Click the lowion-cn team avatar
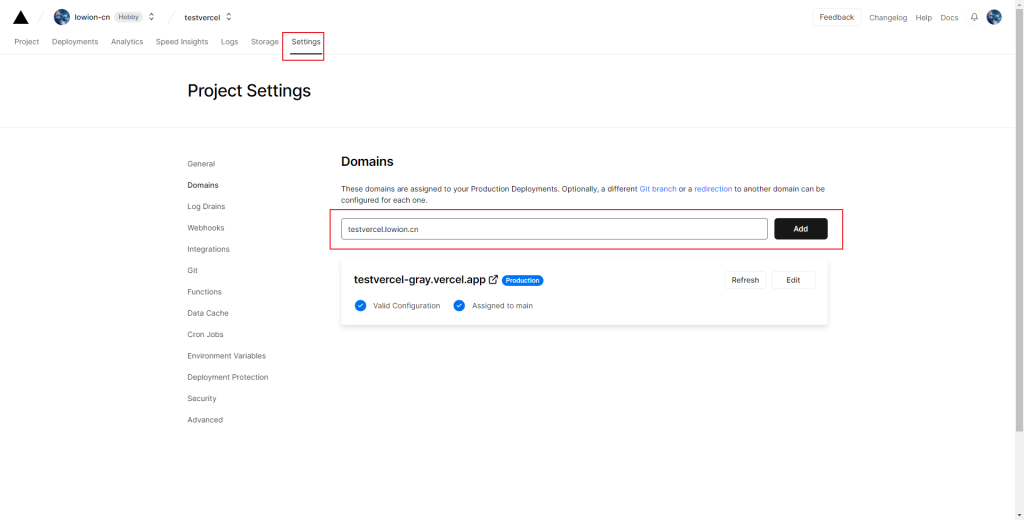 click(x=62, y=17)
